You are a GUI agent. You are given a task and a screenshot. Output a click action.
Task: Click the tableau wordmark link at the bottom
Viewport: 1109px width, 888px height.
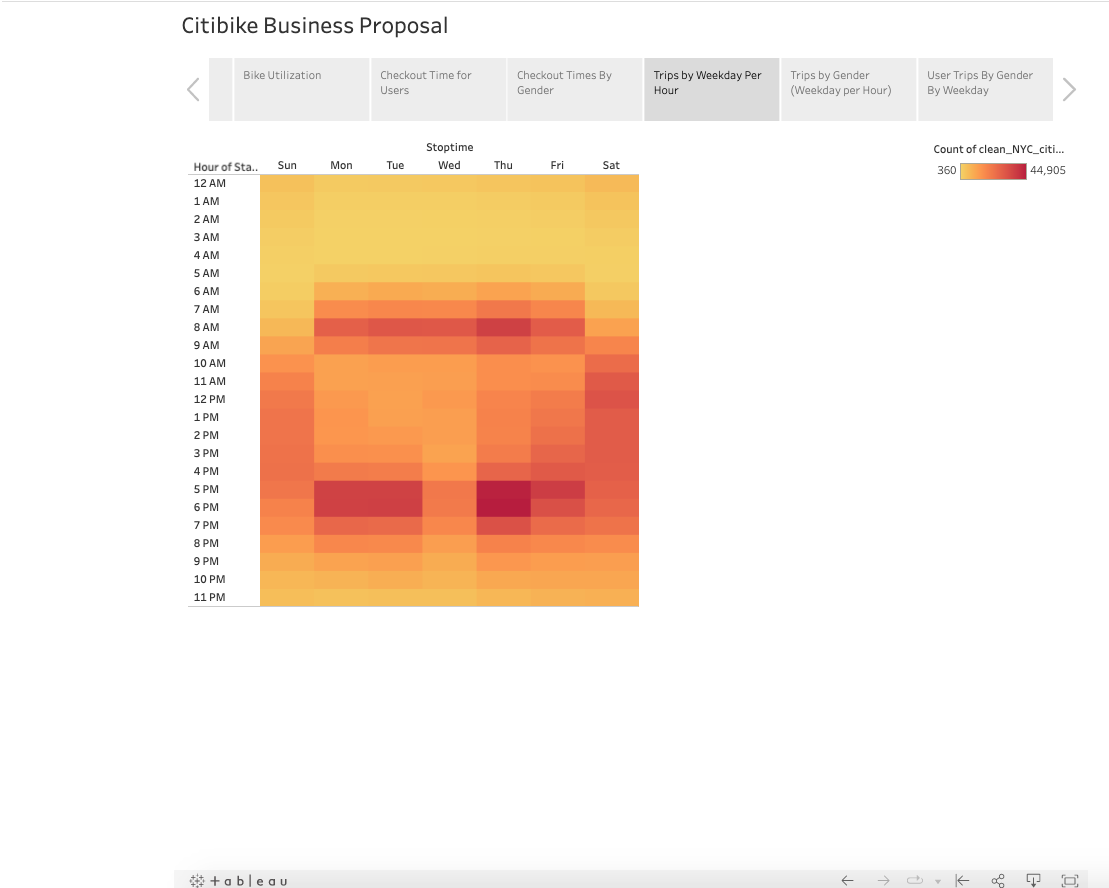click(x=248, y=881)
